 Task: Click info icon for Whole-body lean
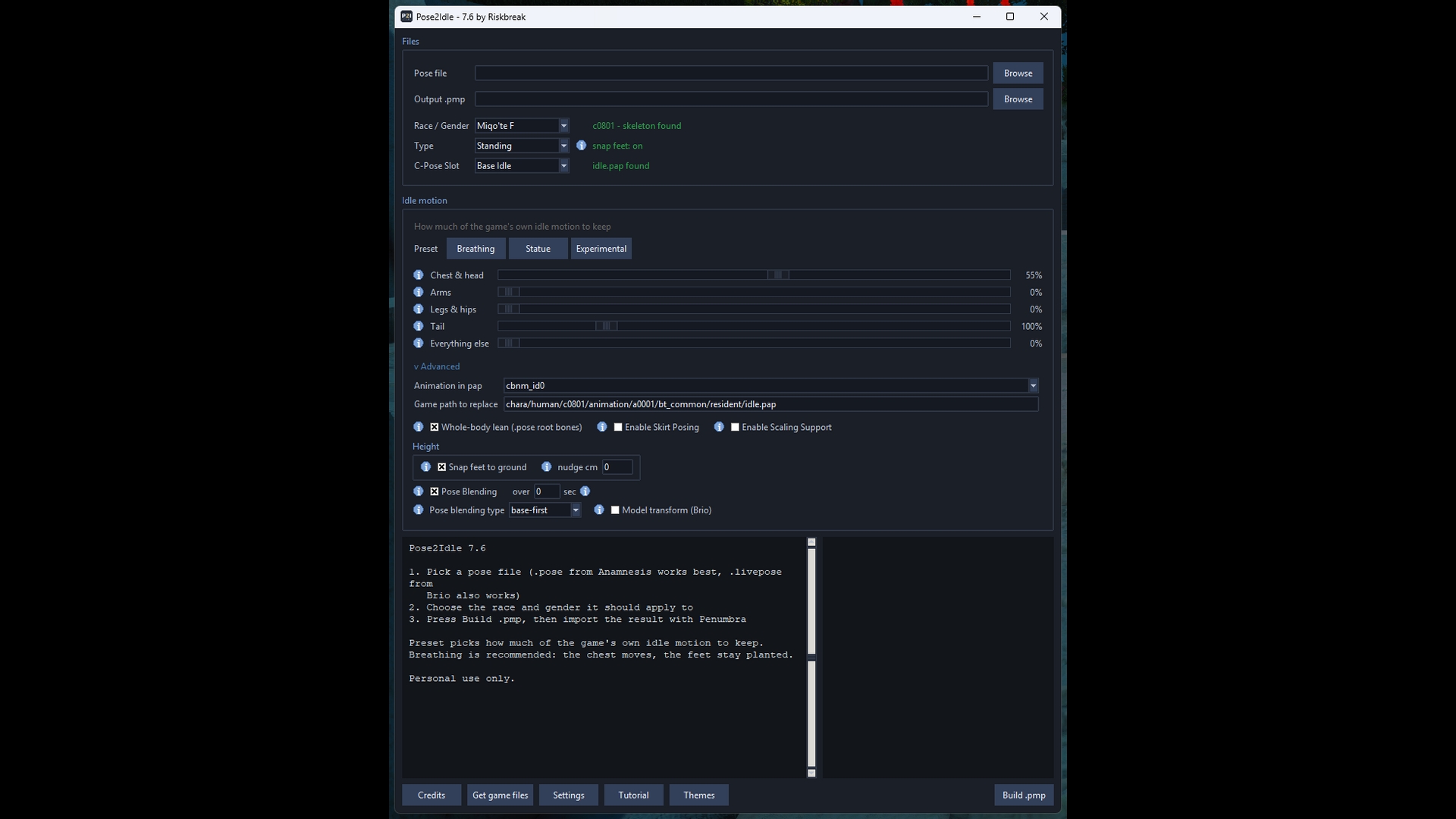(419, 427)
